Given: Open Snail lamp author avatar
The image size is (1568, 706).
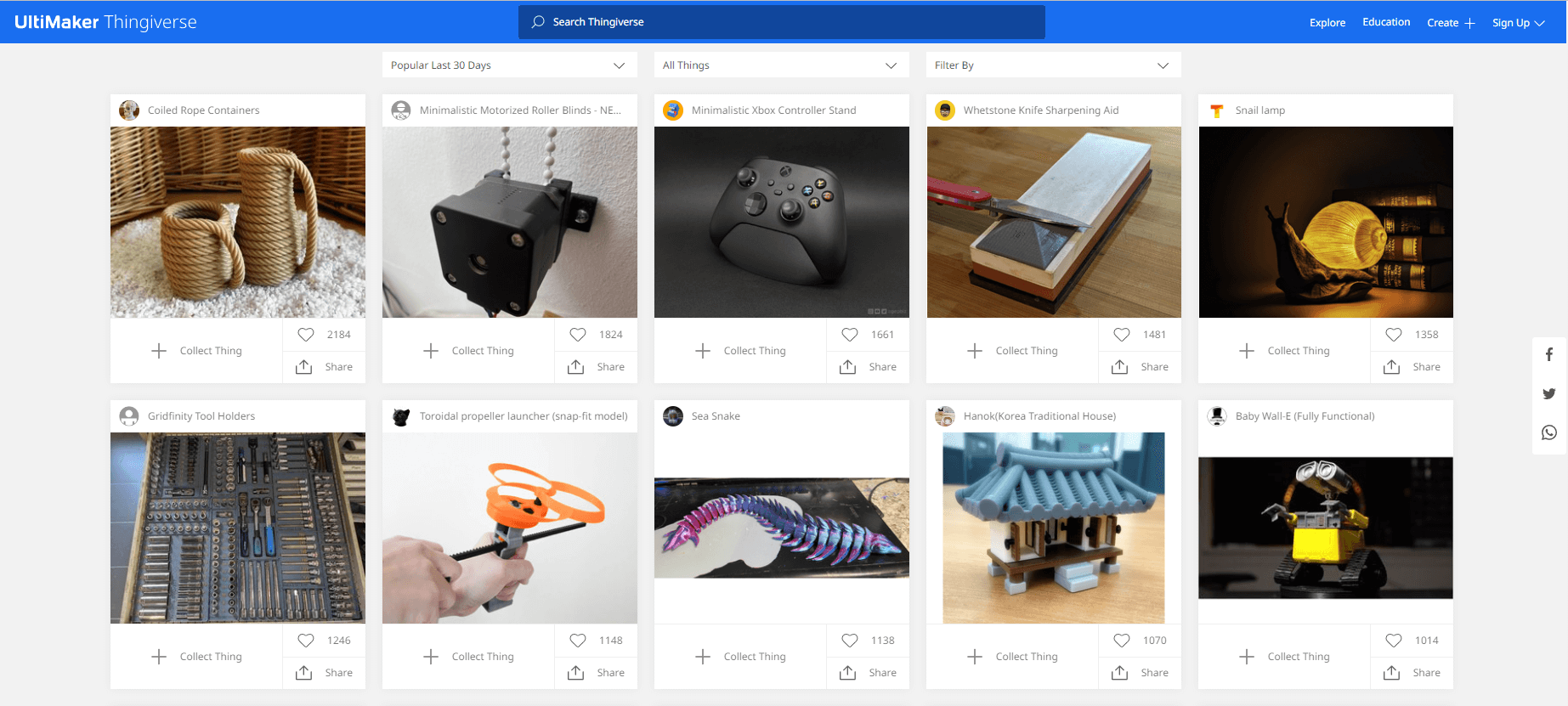Looking at the screenshot, I should (1217, 110).
